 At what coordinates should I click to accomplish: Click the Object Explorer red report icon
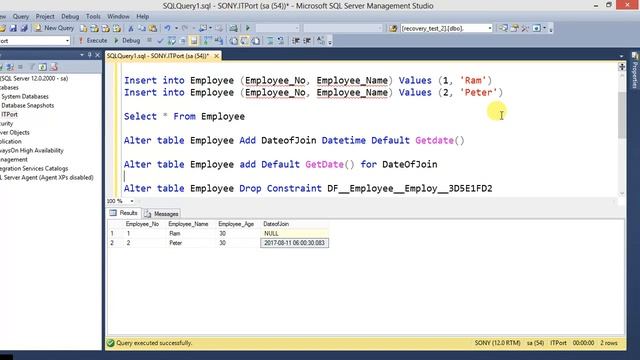54,67
